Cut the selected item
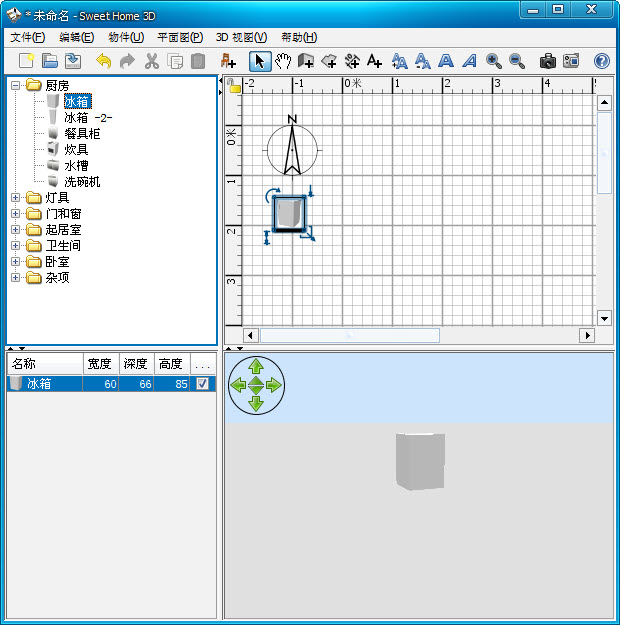The image size is (620, 625). click(x=152, y=61)
